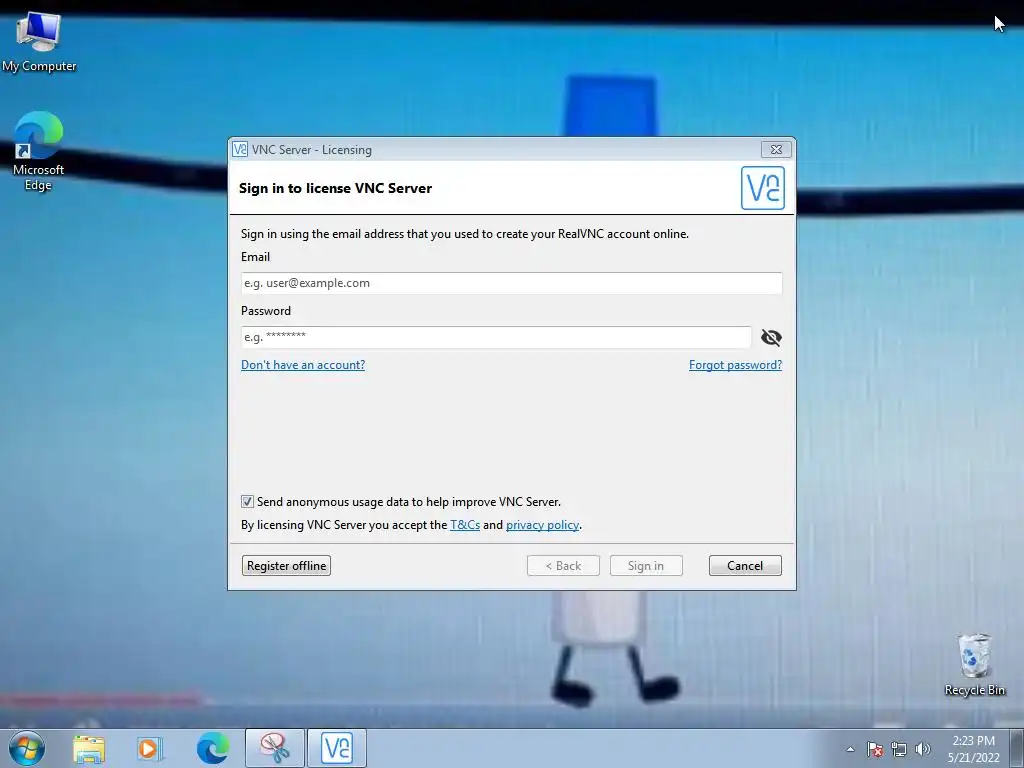Viewport: 1024px width, 768px height.
Task: Switch to Snipping Tool in taskbar
Action: tap(275, 748)
